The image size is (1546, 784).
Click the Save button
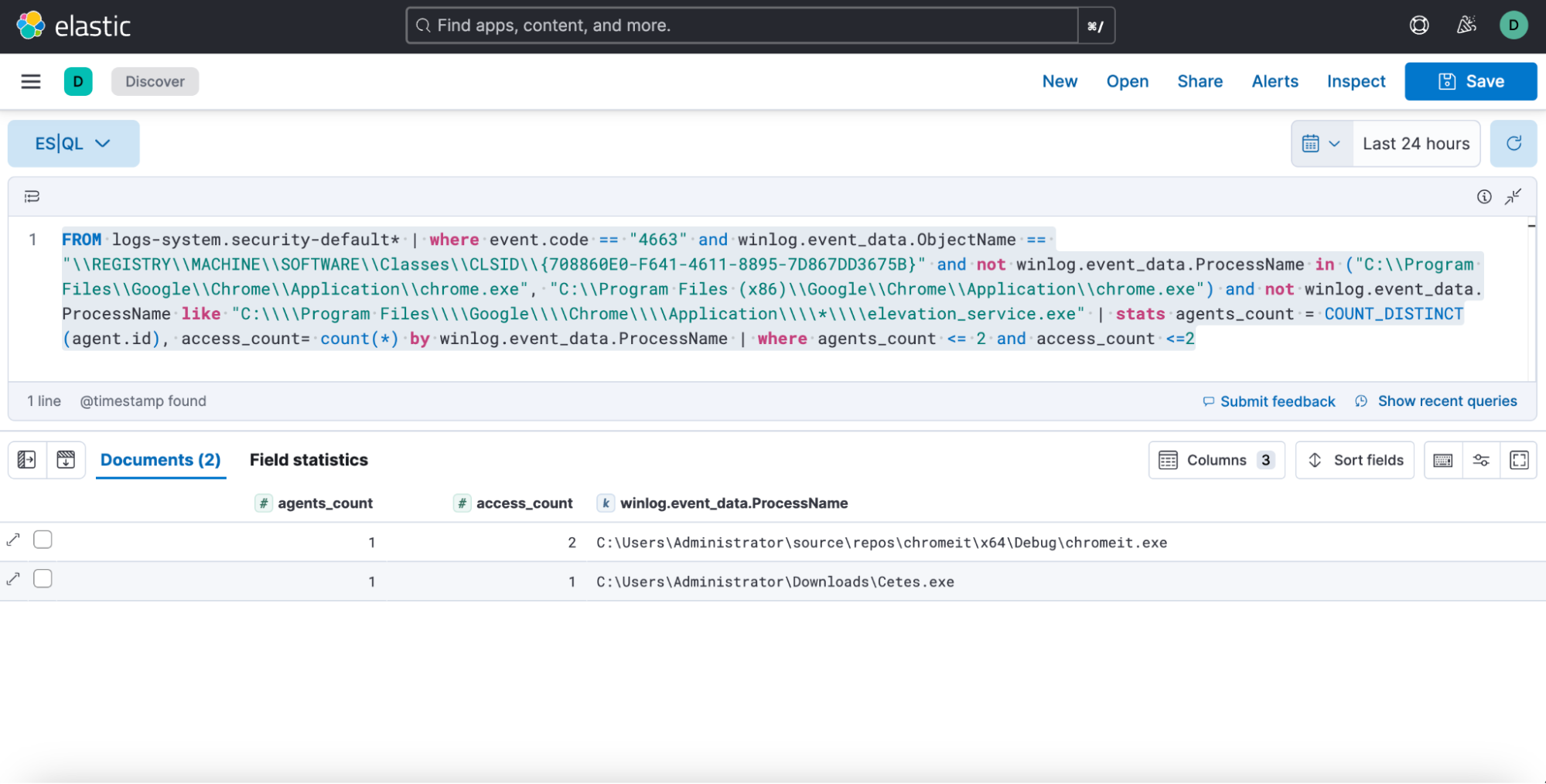click(x=1469, y=81)
